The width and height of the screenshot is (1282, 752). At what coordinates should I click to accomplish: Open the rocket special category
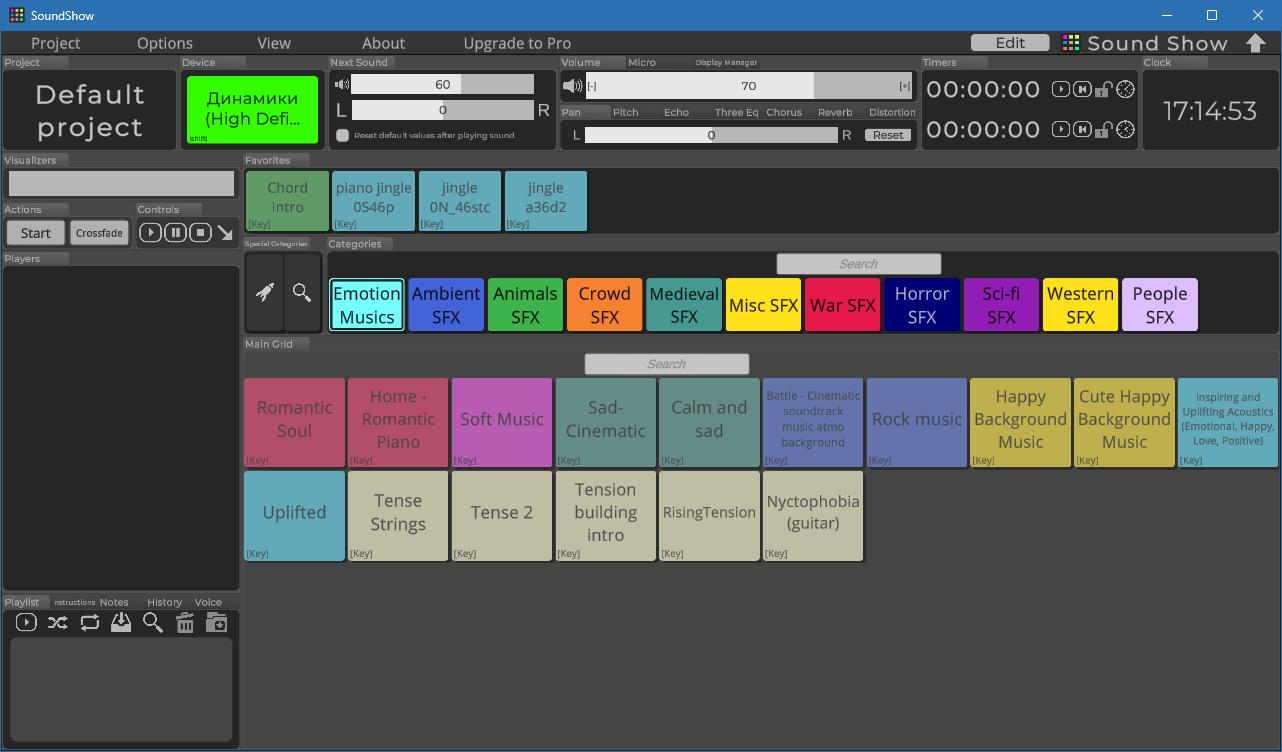[x=265, y=293]
